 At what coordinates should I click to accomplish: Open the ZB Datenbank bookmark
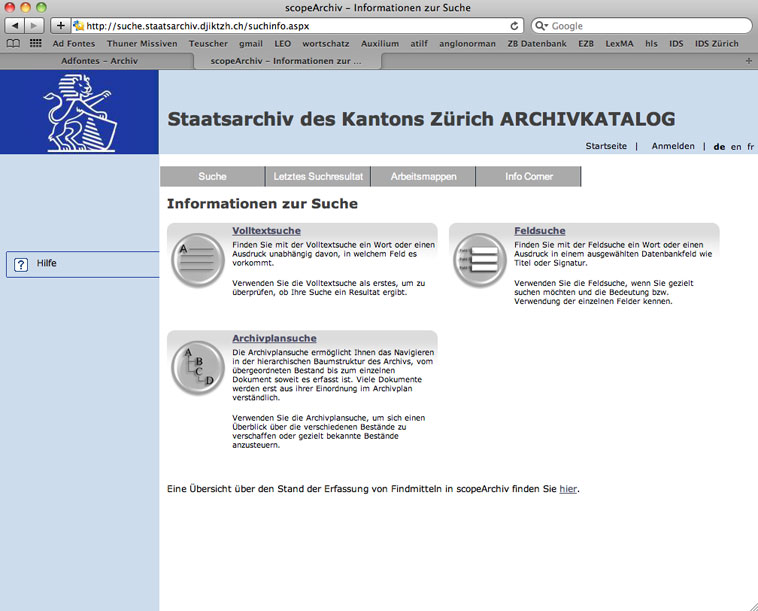pos(537,44)
